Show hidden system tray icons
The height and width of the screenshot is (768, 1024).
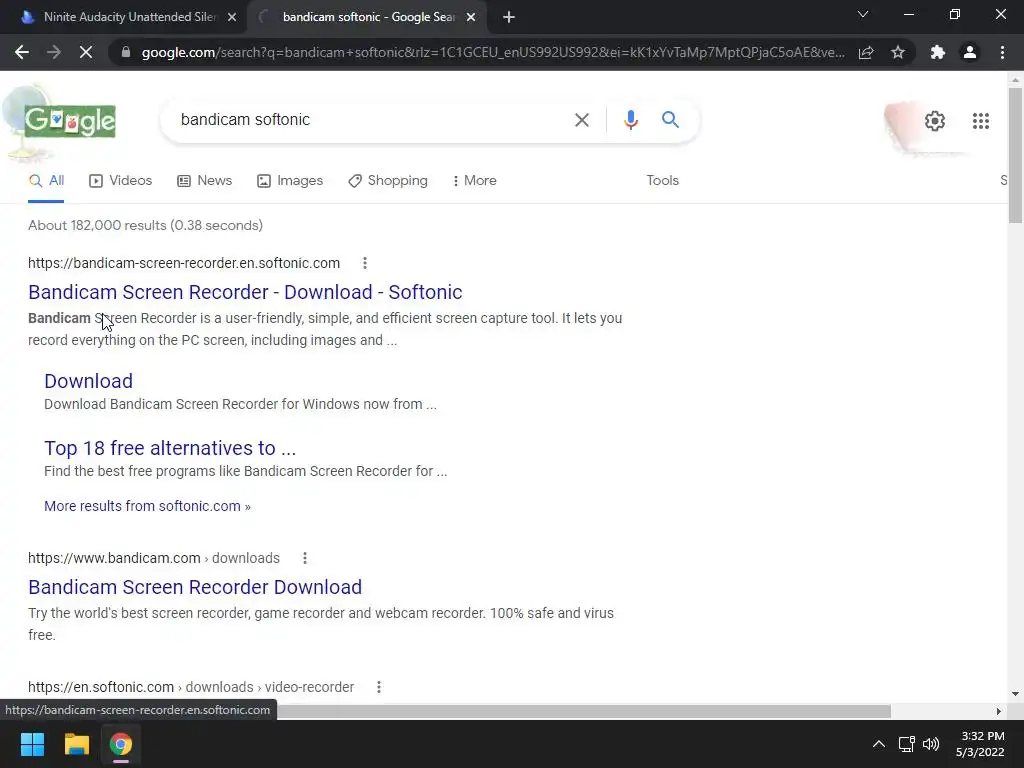tap(879, 744)
